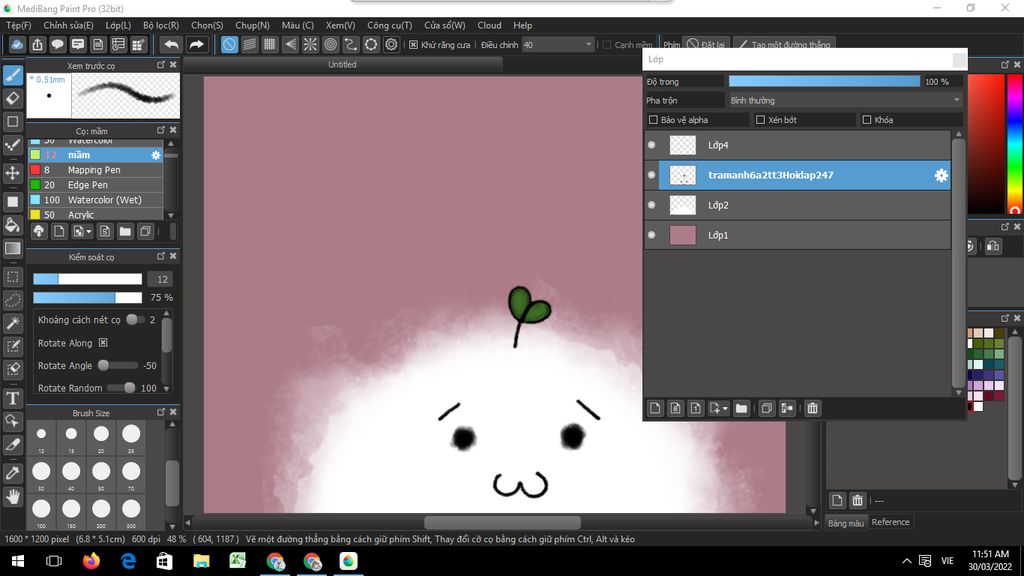Screen dimensions: 1024x576
Task: Select the Hand pan tool
Action: (12, 496)
